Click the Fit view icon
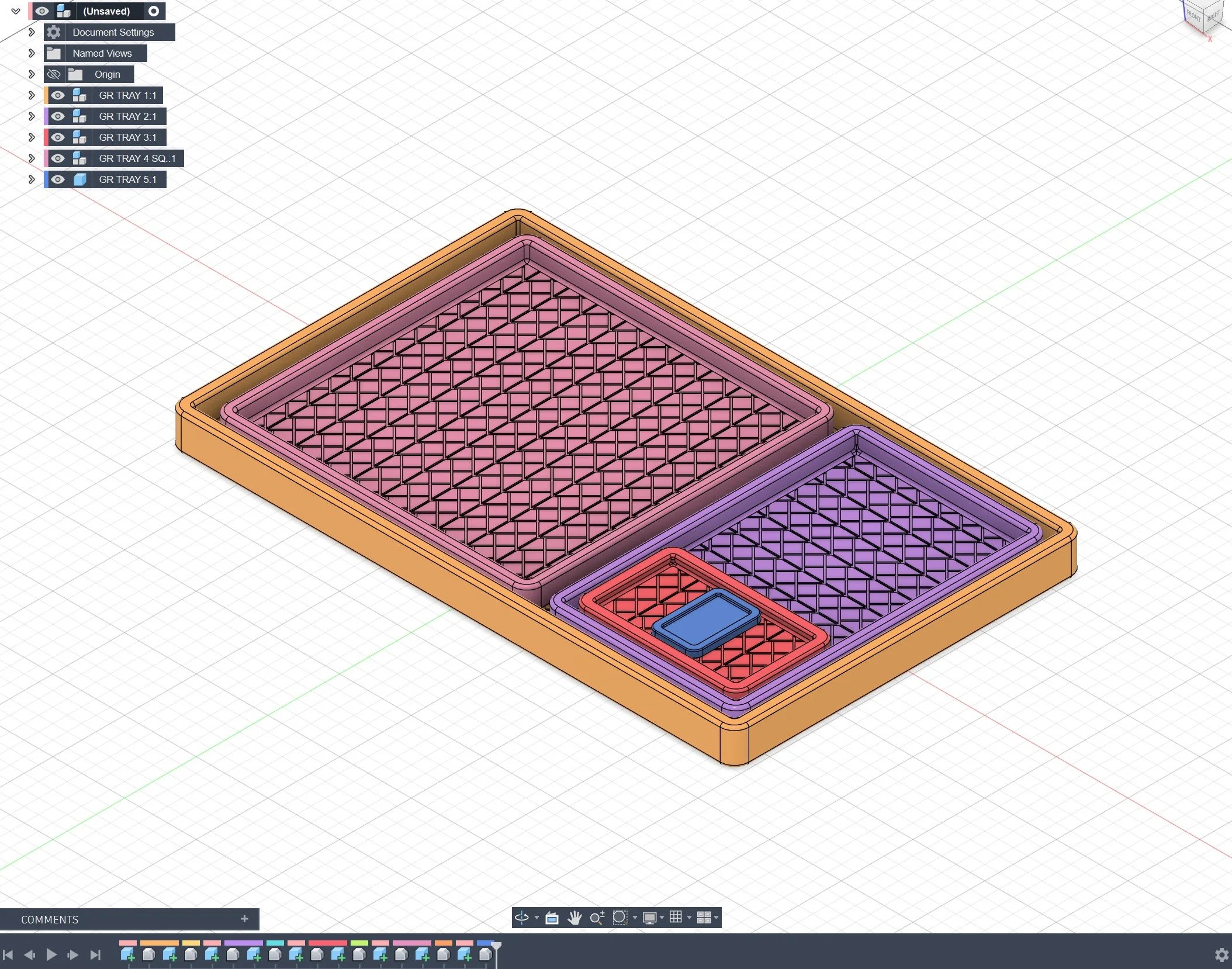Screen dimensions: 1232x969 (620, 918)
